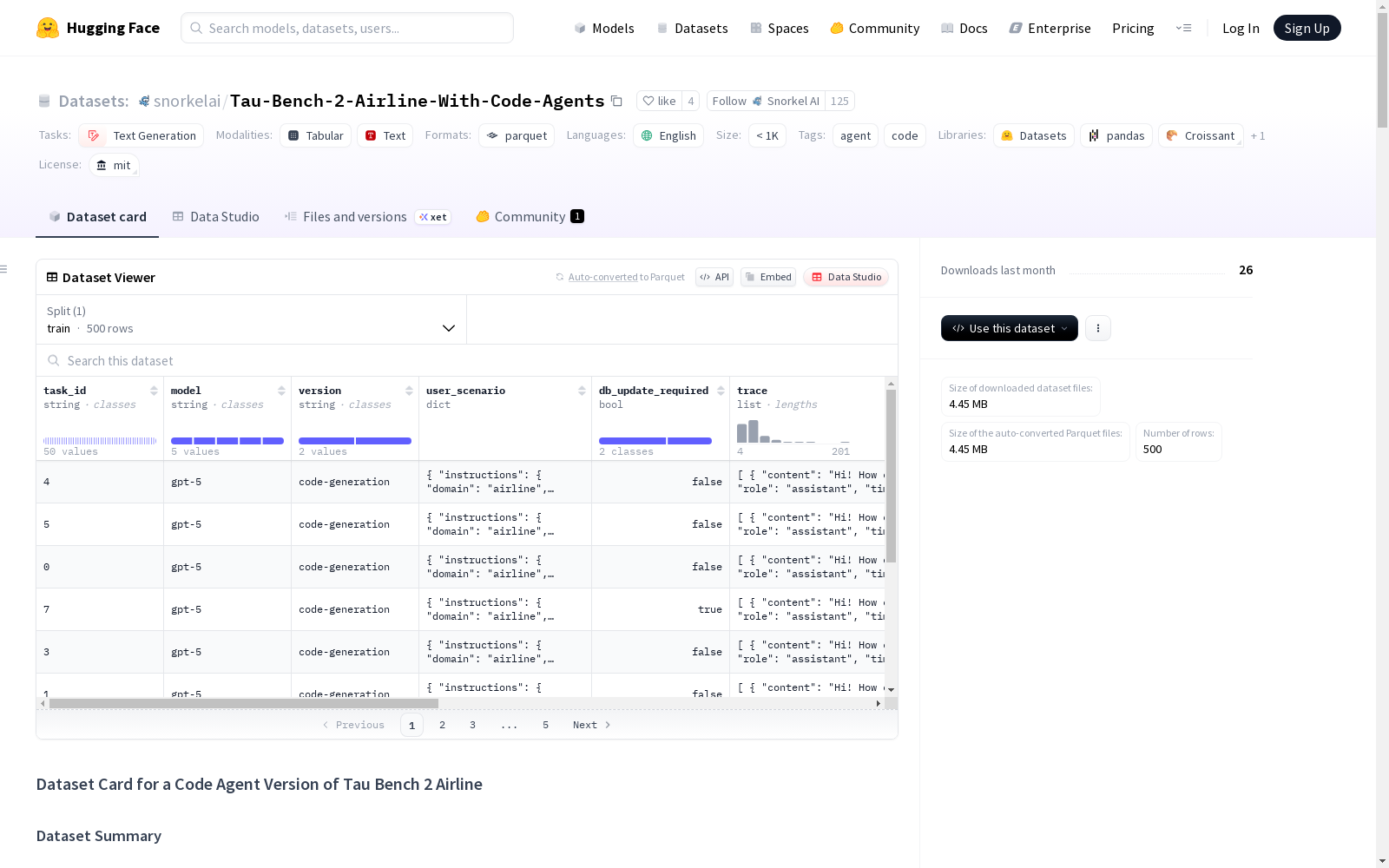Open the navigation more-options menu icon

click(1183, 28)
